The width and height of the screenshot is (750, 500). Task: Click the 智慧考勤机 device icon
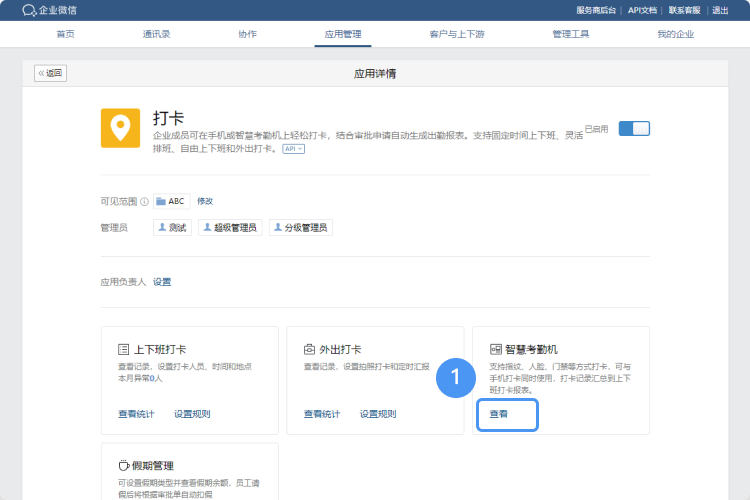[x=495, y=350]
